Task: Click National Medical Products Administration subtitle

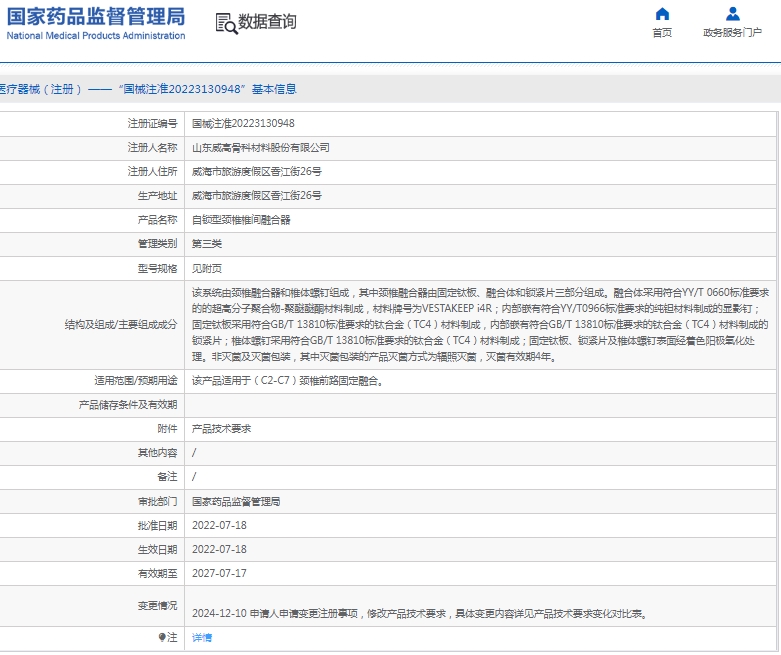Action: (x=95, y=36)
